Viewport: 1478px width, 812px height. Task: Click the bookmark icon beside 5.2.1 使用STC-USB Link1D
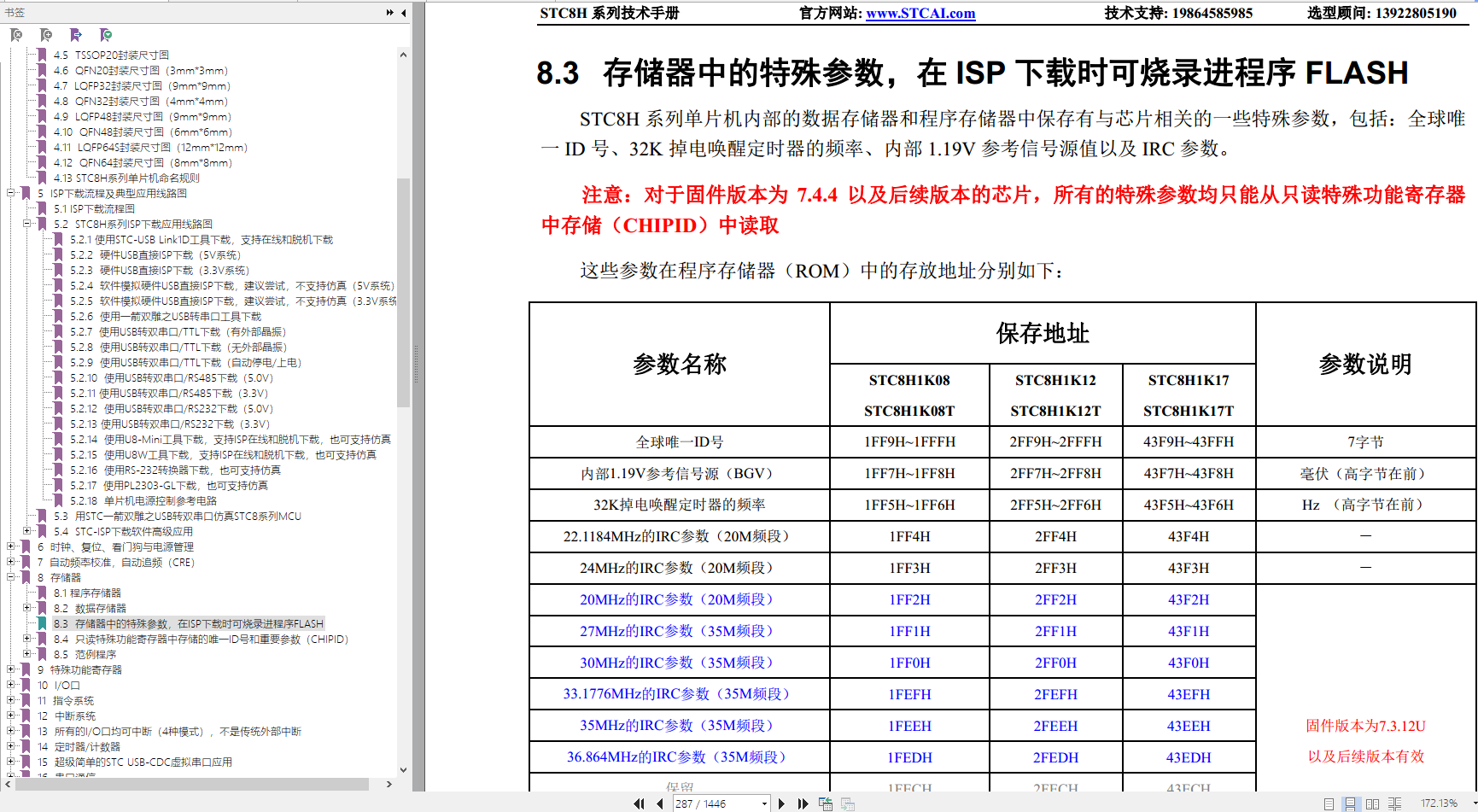pyautogui.click(x=58, y=239)
